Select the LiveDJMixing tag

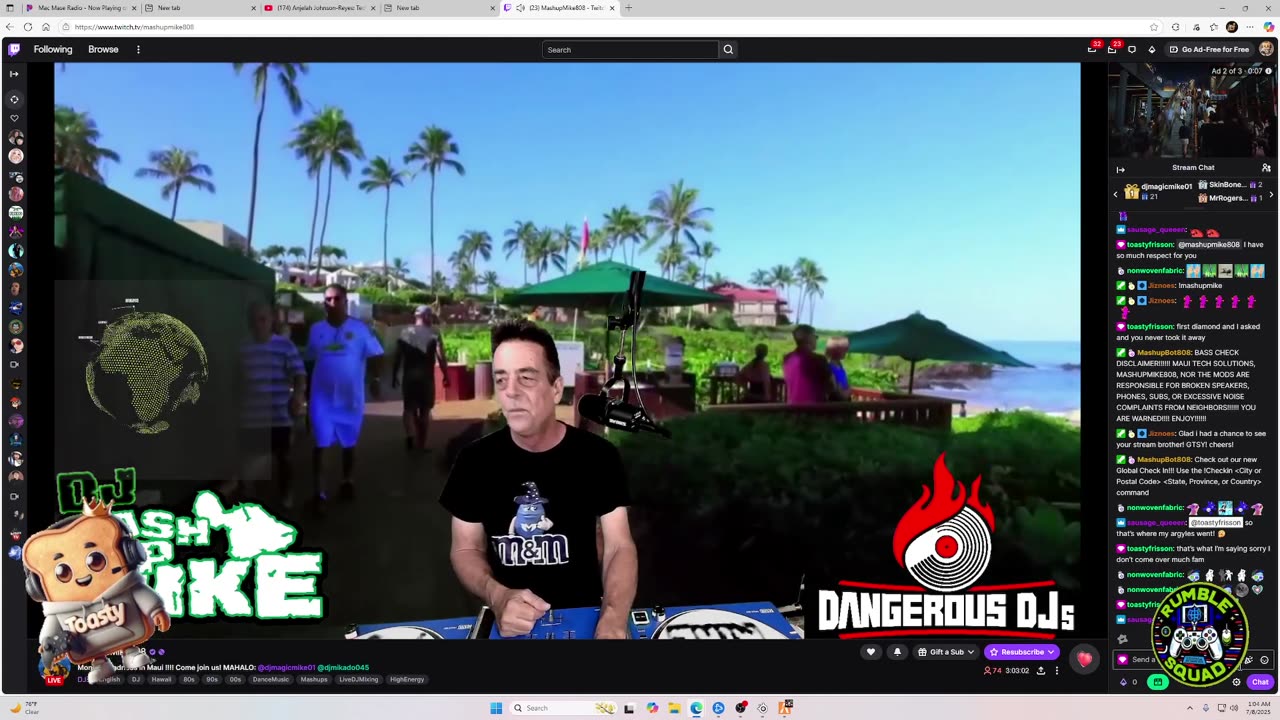click(x=359, y=680)
